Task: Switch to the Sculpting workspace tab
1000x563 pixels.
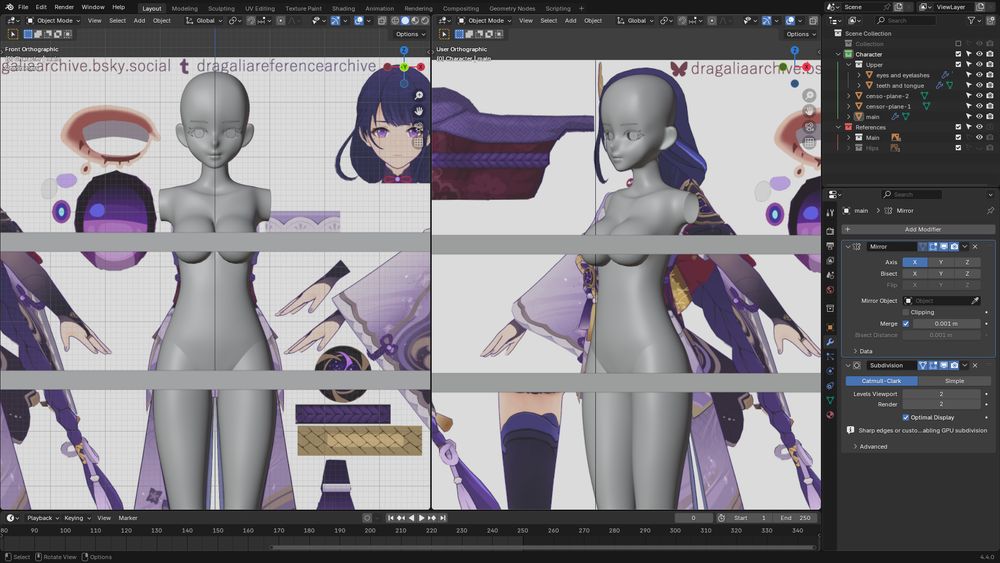Action: click(x=221, y=8)
